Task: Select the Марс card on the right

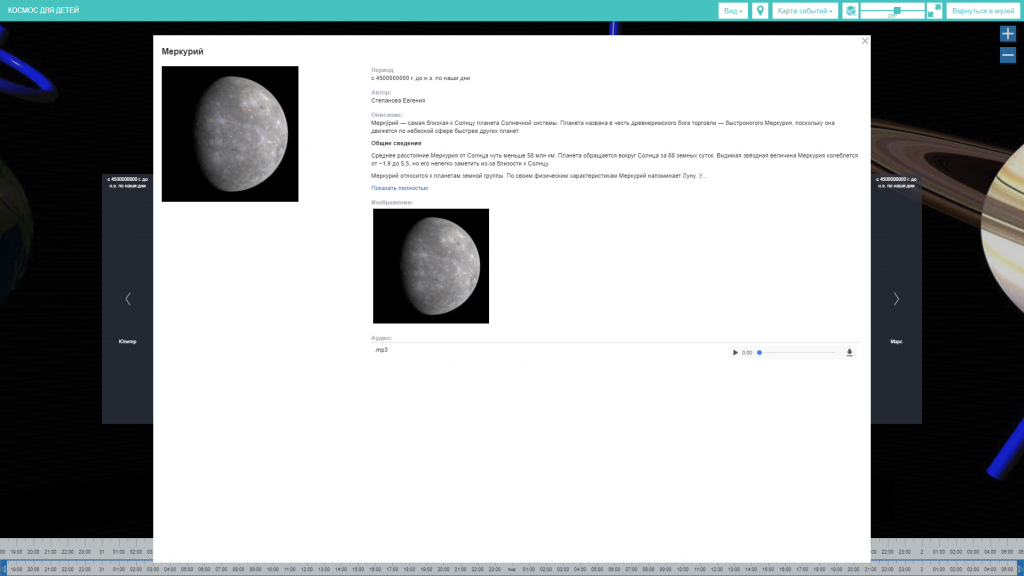Action: [896, 341]
